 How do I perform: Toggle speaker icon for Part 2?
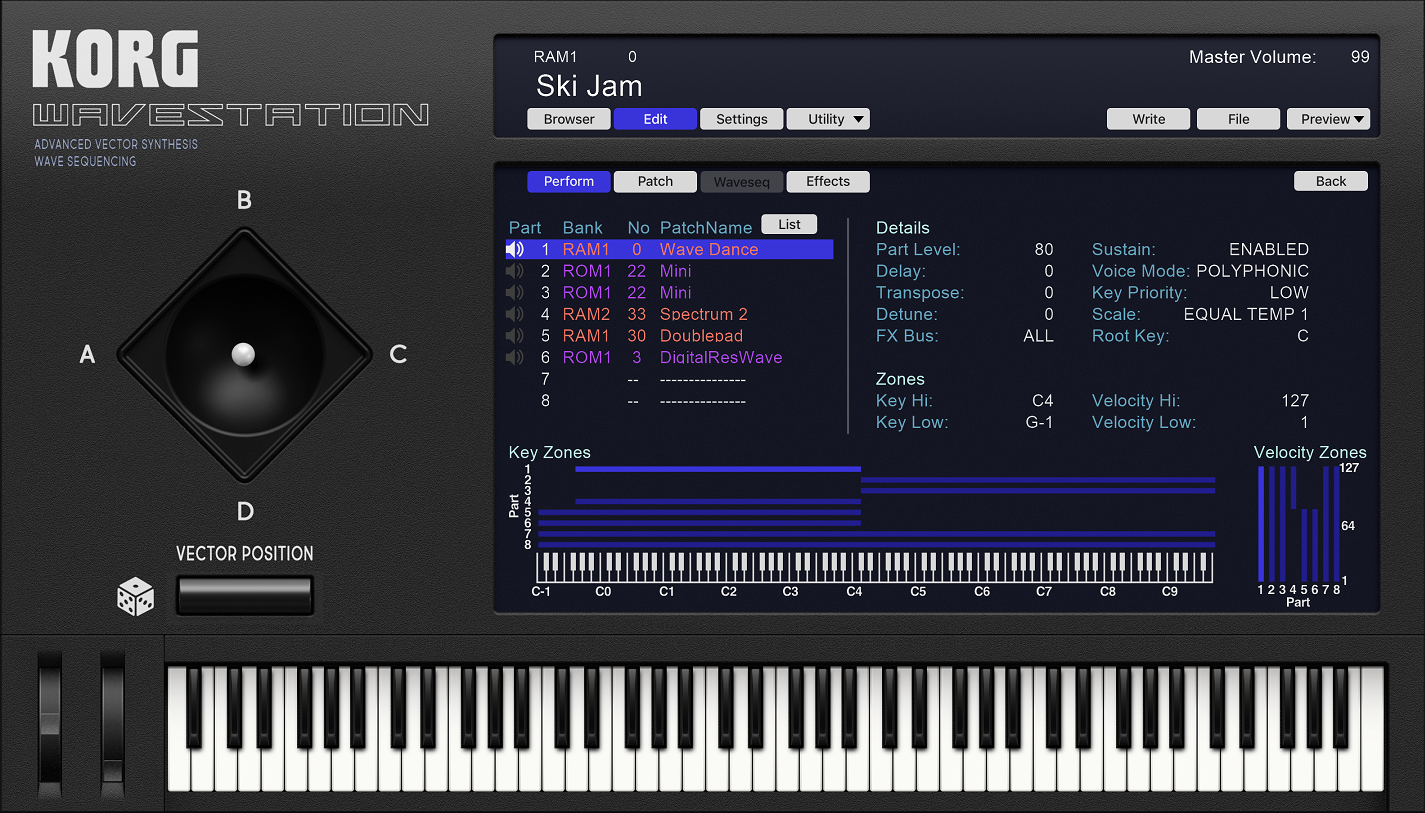[x=515, y=271]
